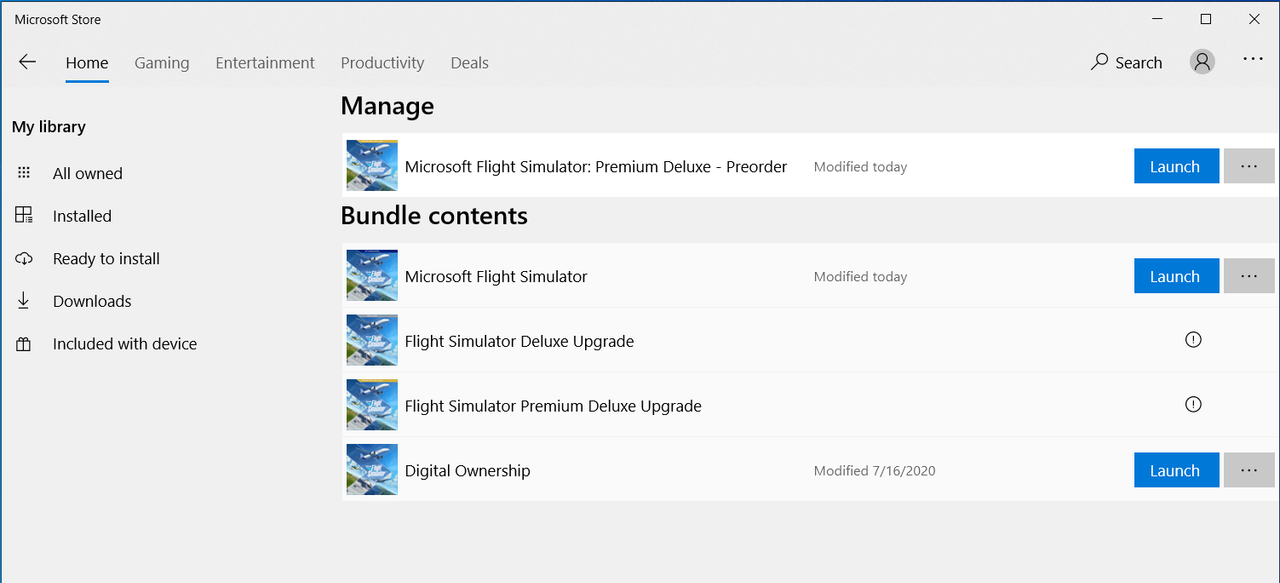Click Modified today in the Microsoft Flight Simulator row

tap(860, 277)
